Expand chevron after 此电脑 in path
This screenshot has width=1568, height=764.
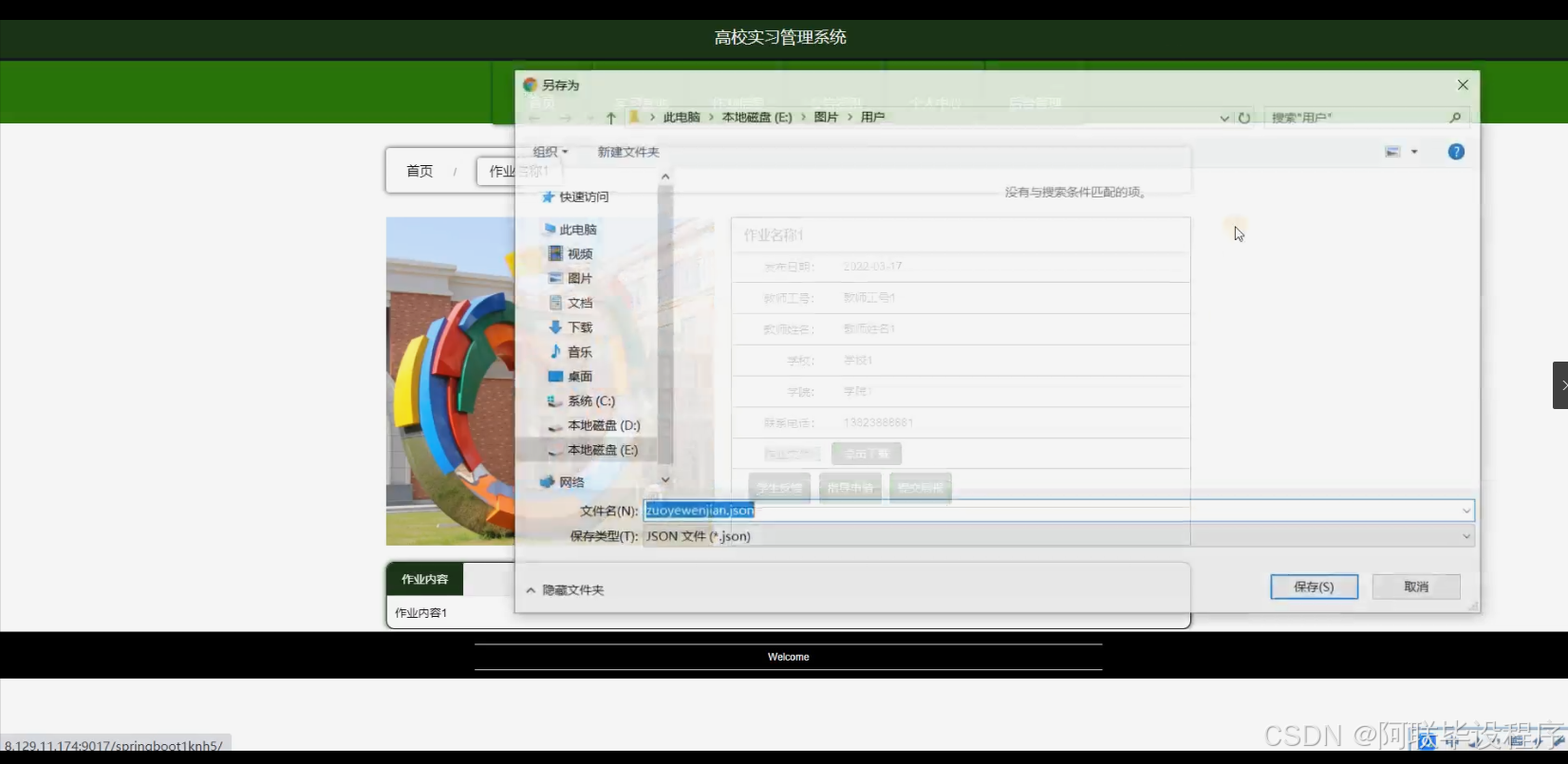[x=711, y=117]
